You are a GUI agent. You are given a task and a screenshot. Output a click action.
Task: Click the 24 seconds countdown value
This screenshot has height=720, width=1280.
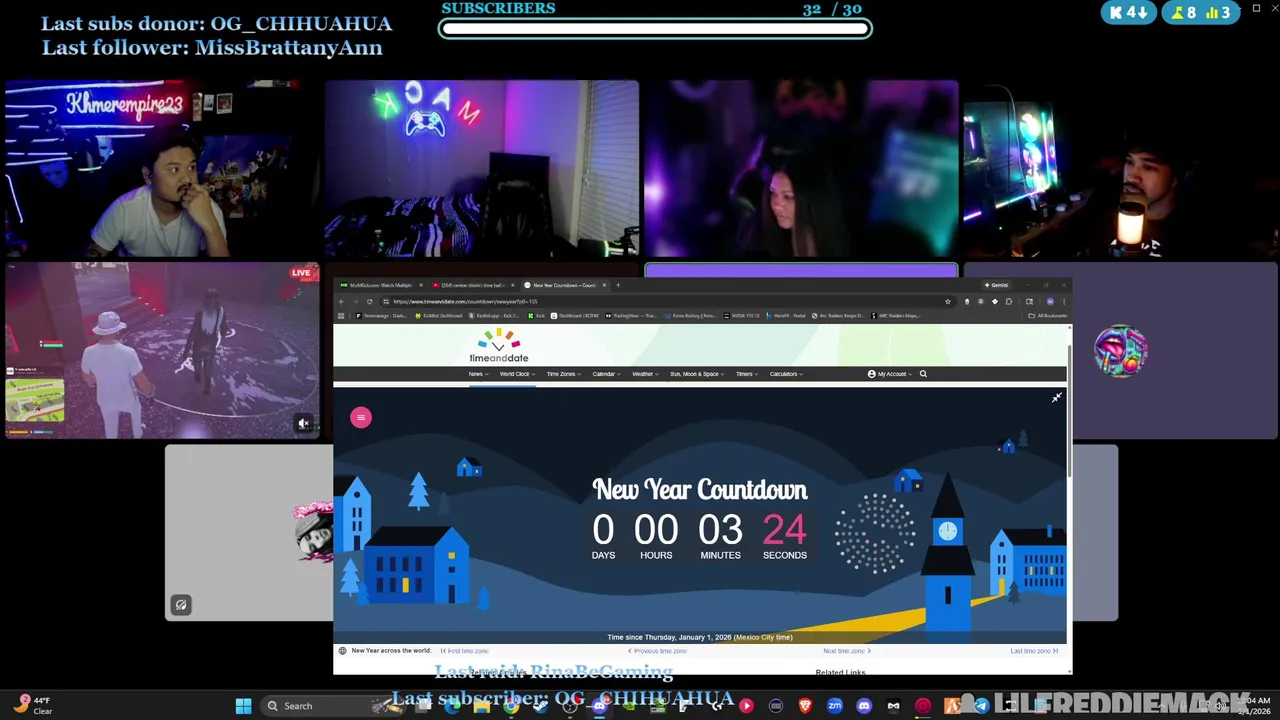point(784,530)
